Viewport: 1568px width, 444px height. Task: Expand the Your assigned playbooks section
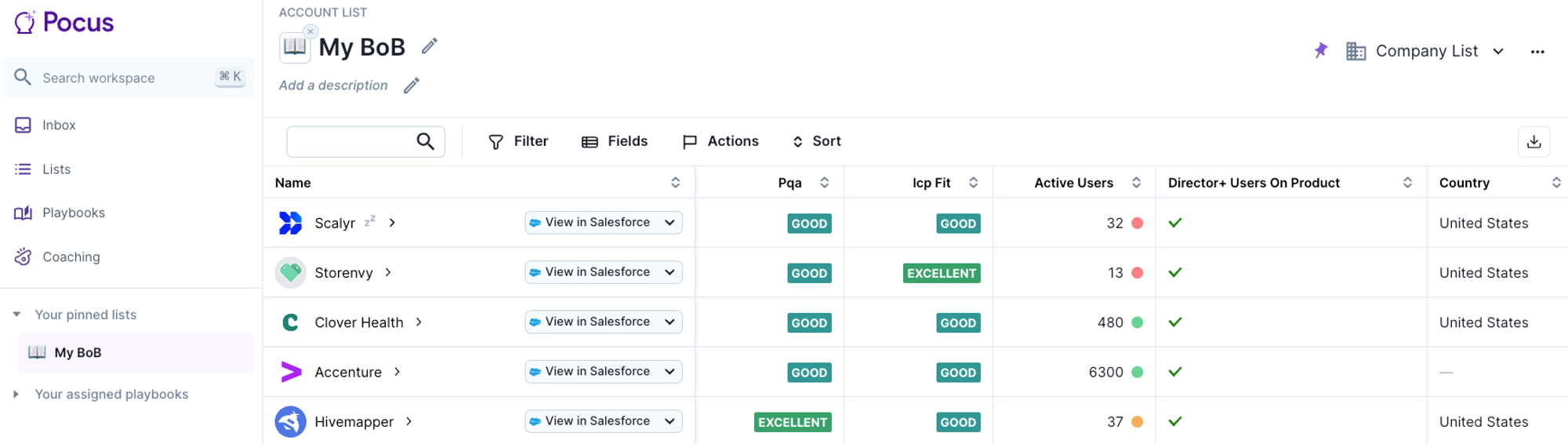(16, 394)
